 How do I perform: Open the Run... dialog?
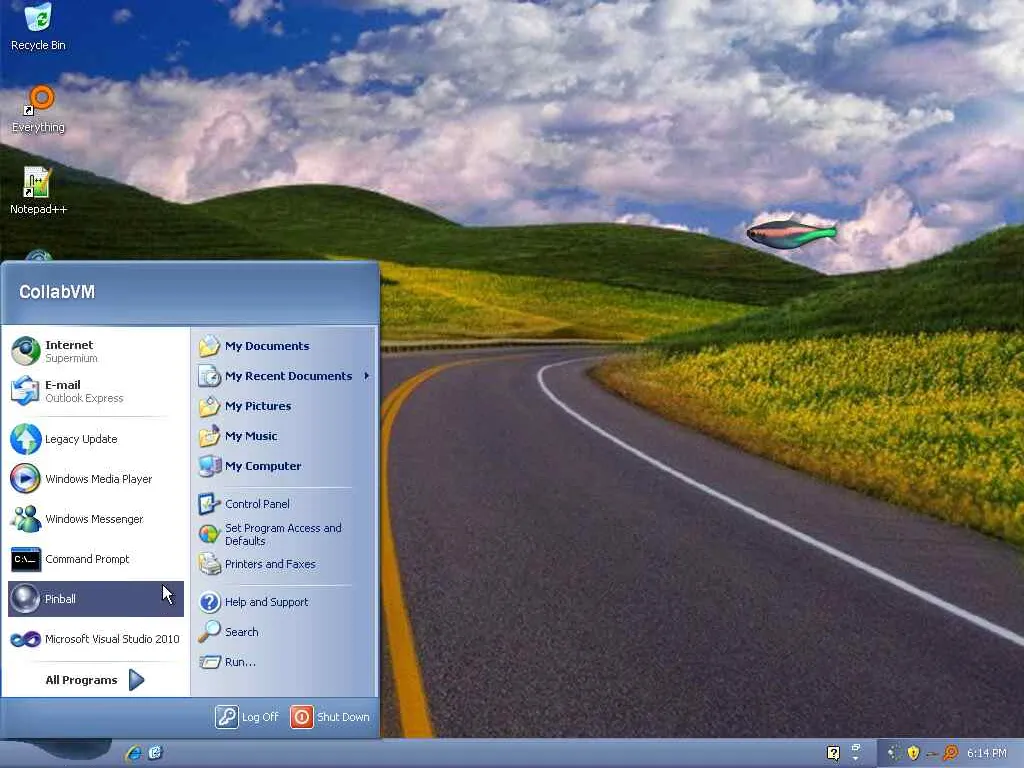pyautogui.click(x=284, y=662)
